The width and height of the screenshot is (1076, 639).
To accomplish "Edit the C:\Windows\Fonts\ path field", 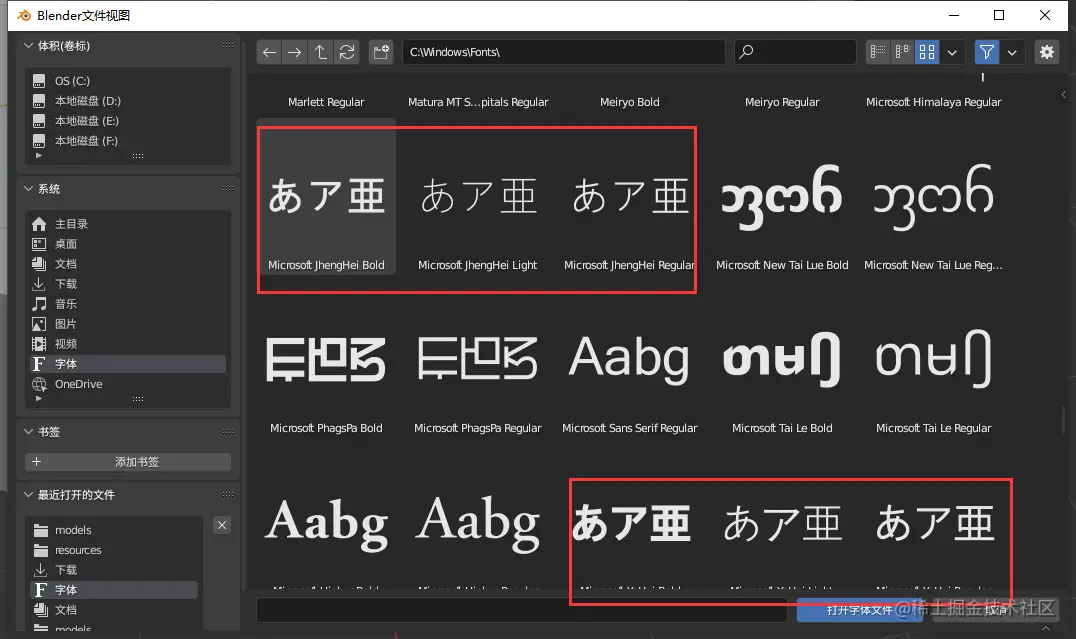I will pyautogui.click(x=563, y=52).
